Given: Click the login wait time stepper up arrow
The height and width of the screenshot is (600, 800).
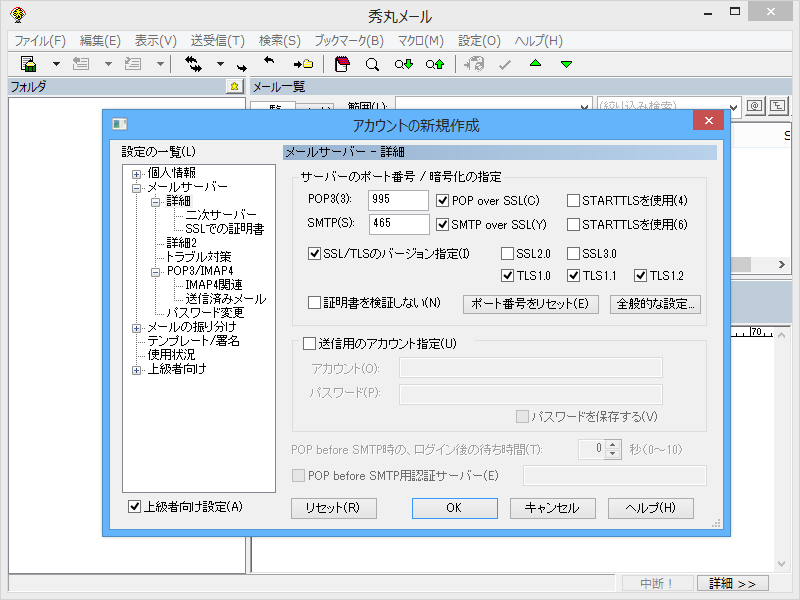Looking at the screenshot, I should pyautogui.click(x=612, y=444).
